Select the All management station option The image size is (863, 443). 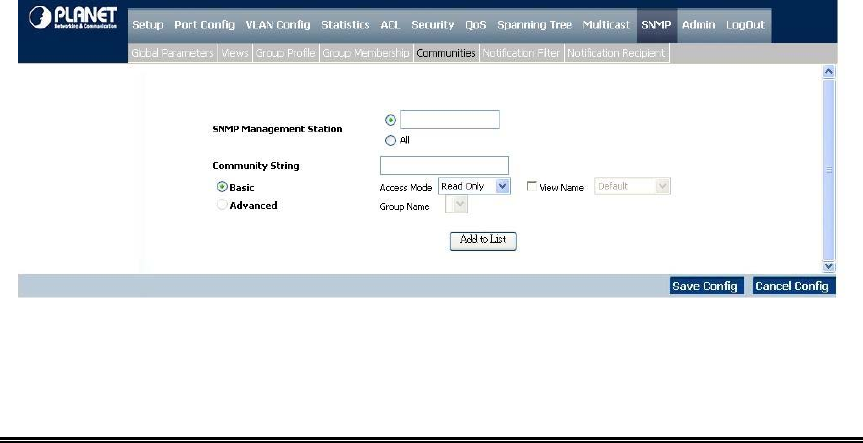tap(391, 140)
